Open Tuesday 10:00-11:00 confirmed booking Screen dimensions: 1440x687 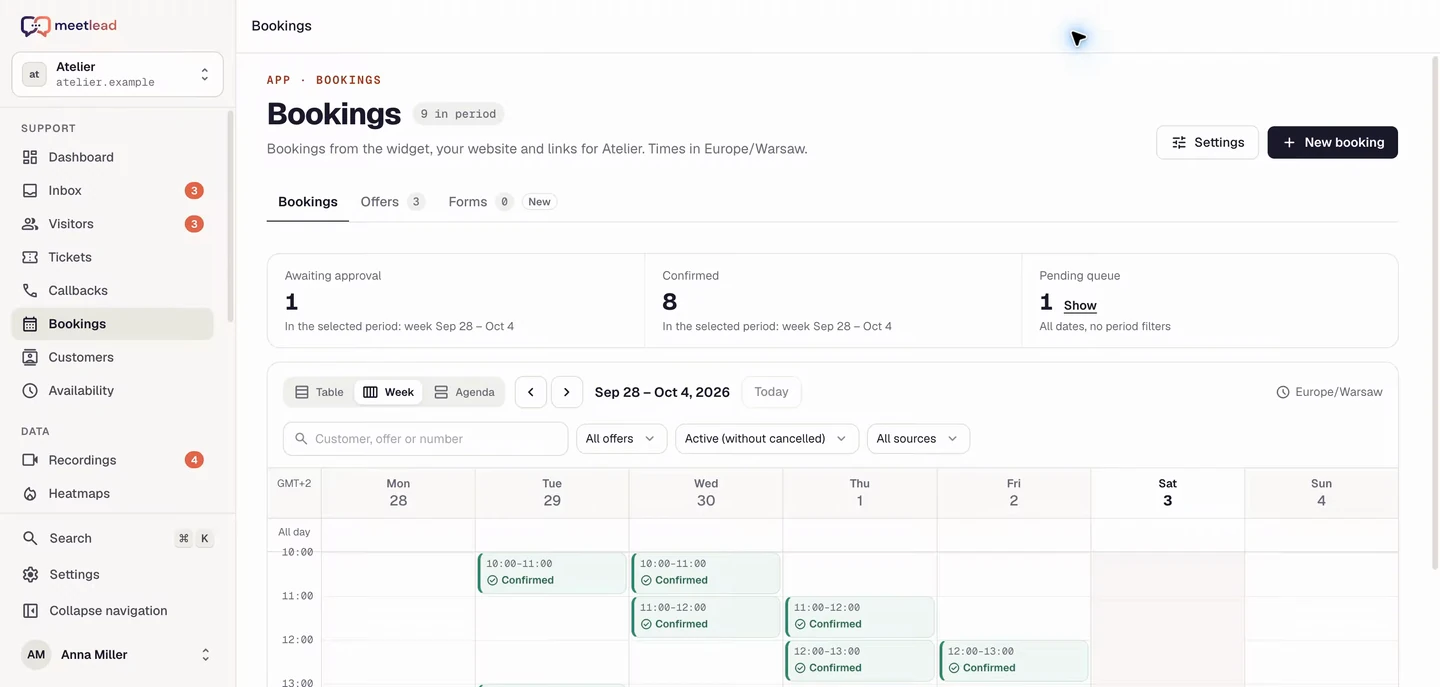click(x=552, y=573)
